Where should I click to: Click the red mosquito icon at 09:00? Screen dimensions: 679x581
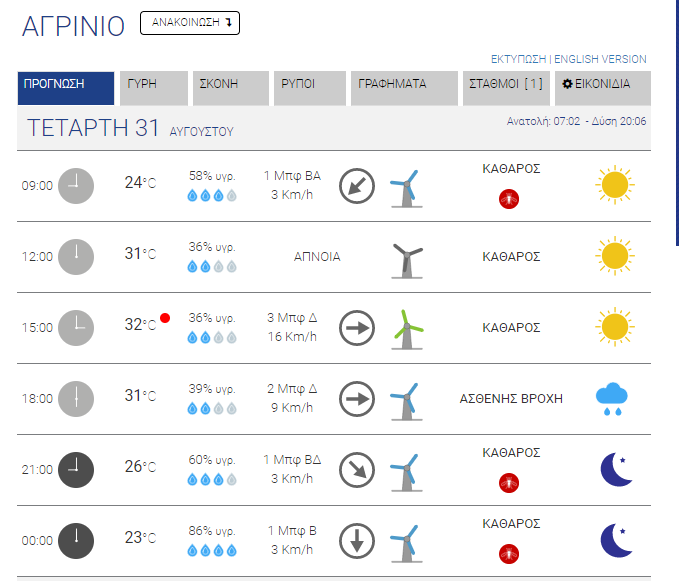509,199
